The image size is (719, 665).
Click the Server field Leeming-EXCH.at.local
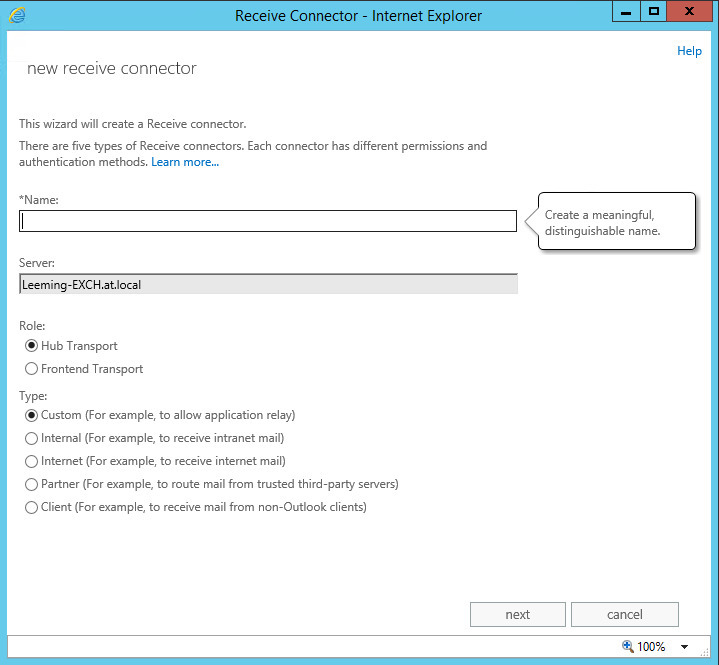tap(268, 284)
